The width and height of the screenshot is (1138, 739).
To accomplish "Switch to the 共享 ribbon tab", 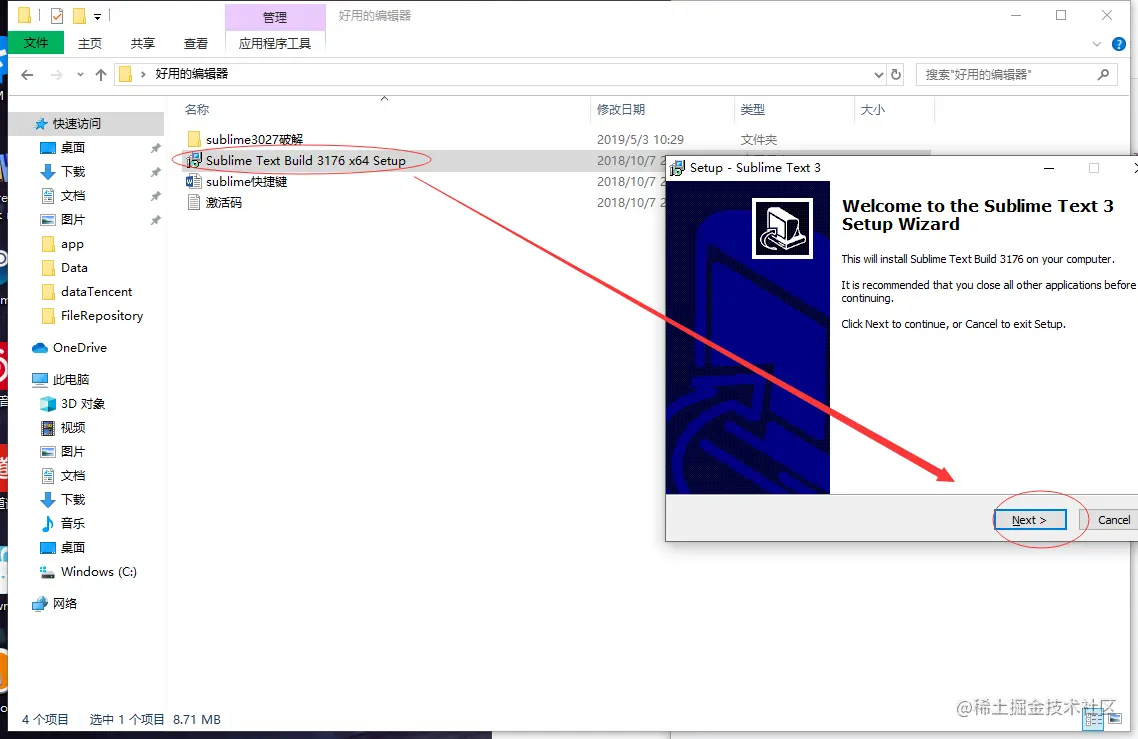I will tap(143, 44).
